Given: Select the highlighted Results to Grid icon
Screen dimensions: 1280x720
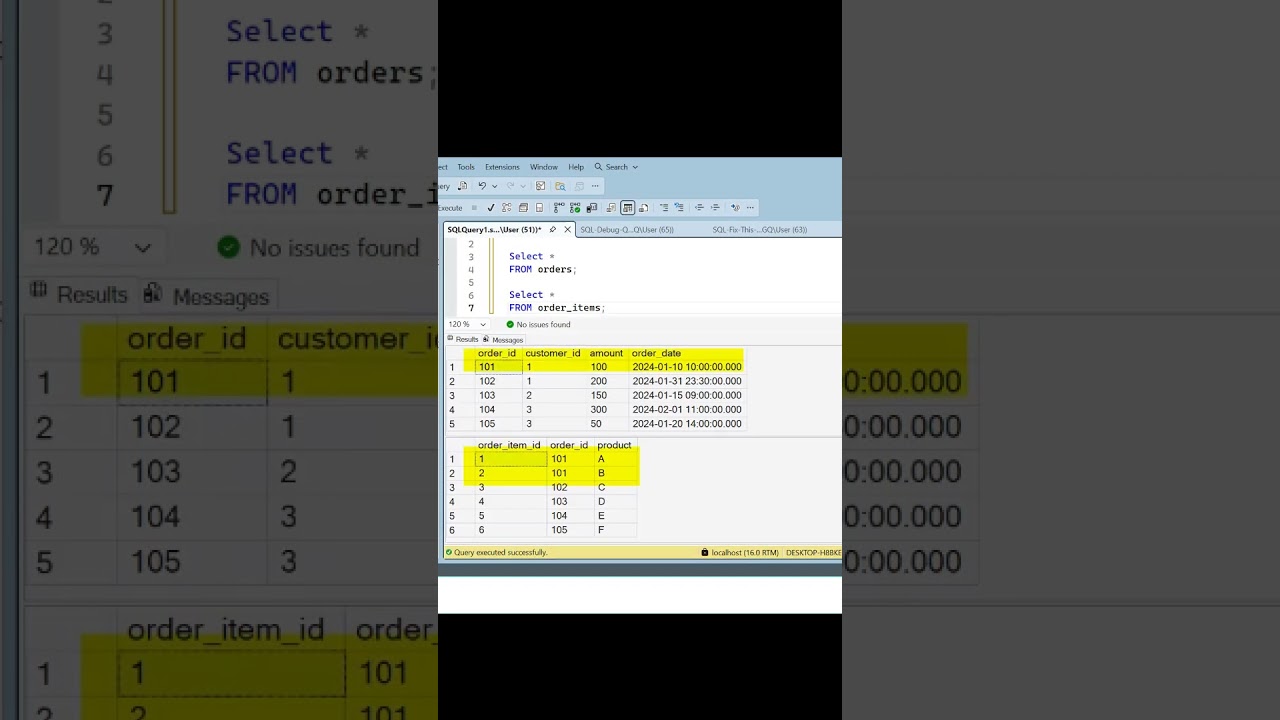Looking at the screenshot, I should (x=628, y=208).
